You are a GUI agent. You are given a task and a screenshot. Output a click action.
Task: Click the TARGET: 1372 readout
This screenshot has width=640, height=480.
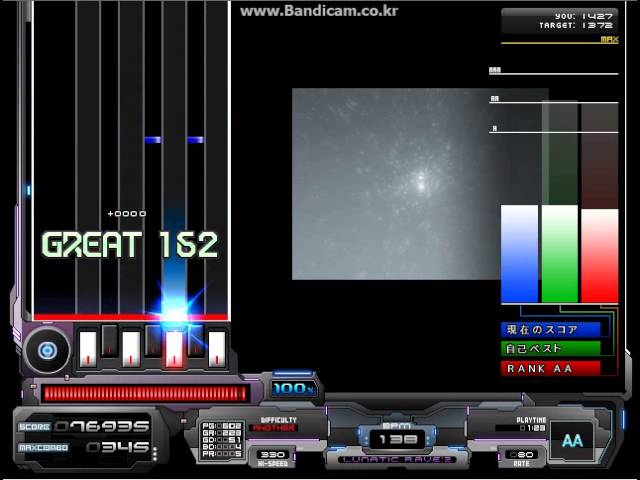(x=576, y=25)
